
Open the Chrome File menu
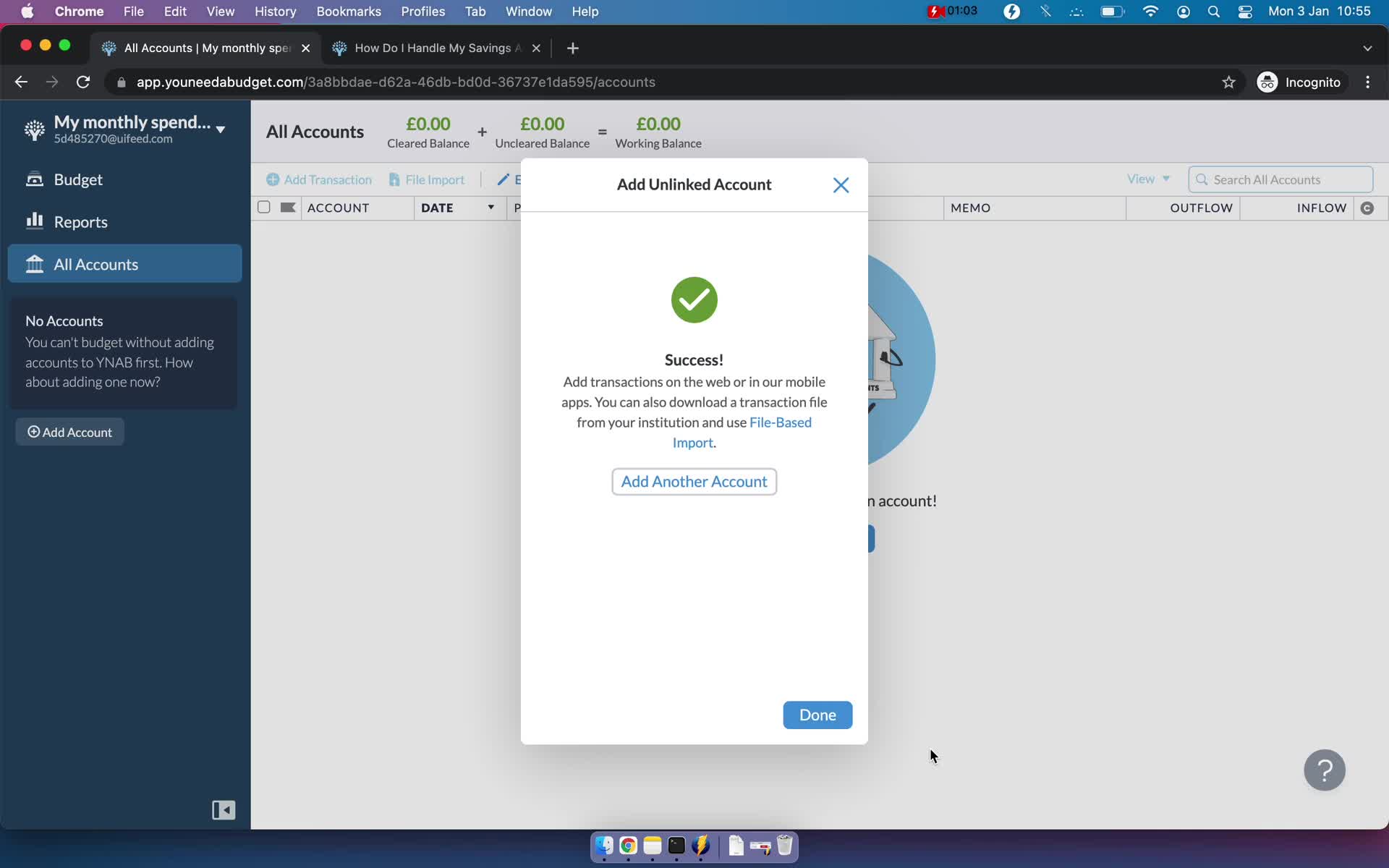133,11
